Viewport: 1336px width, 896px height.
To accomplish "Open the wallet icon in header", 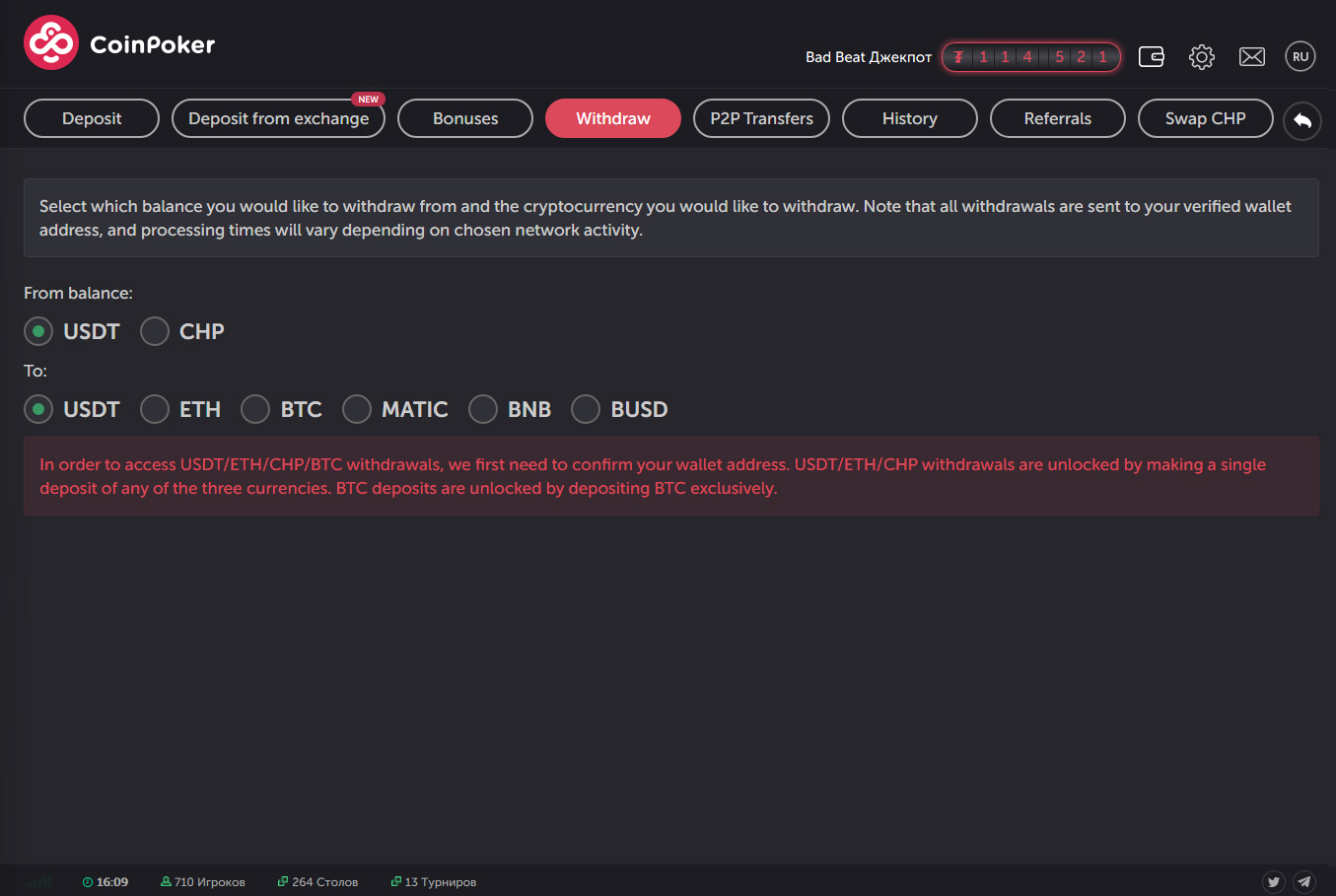I will [1151, 57].
